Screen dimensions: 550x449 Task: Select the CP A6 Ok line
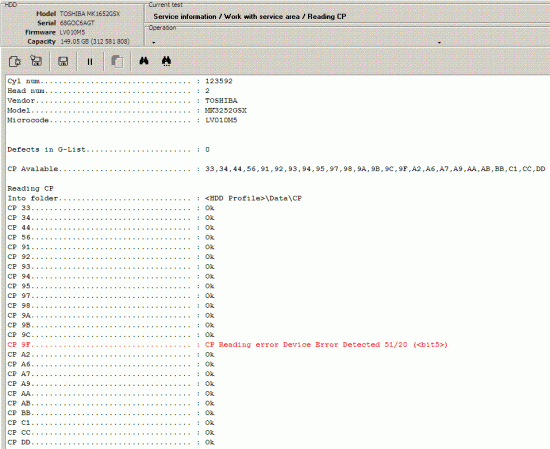point(111,364)
